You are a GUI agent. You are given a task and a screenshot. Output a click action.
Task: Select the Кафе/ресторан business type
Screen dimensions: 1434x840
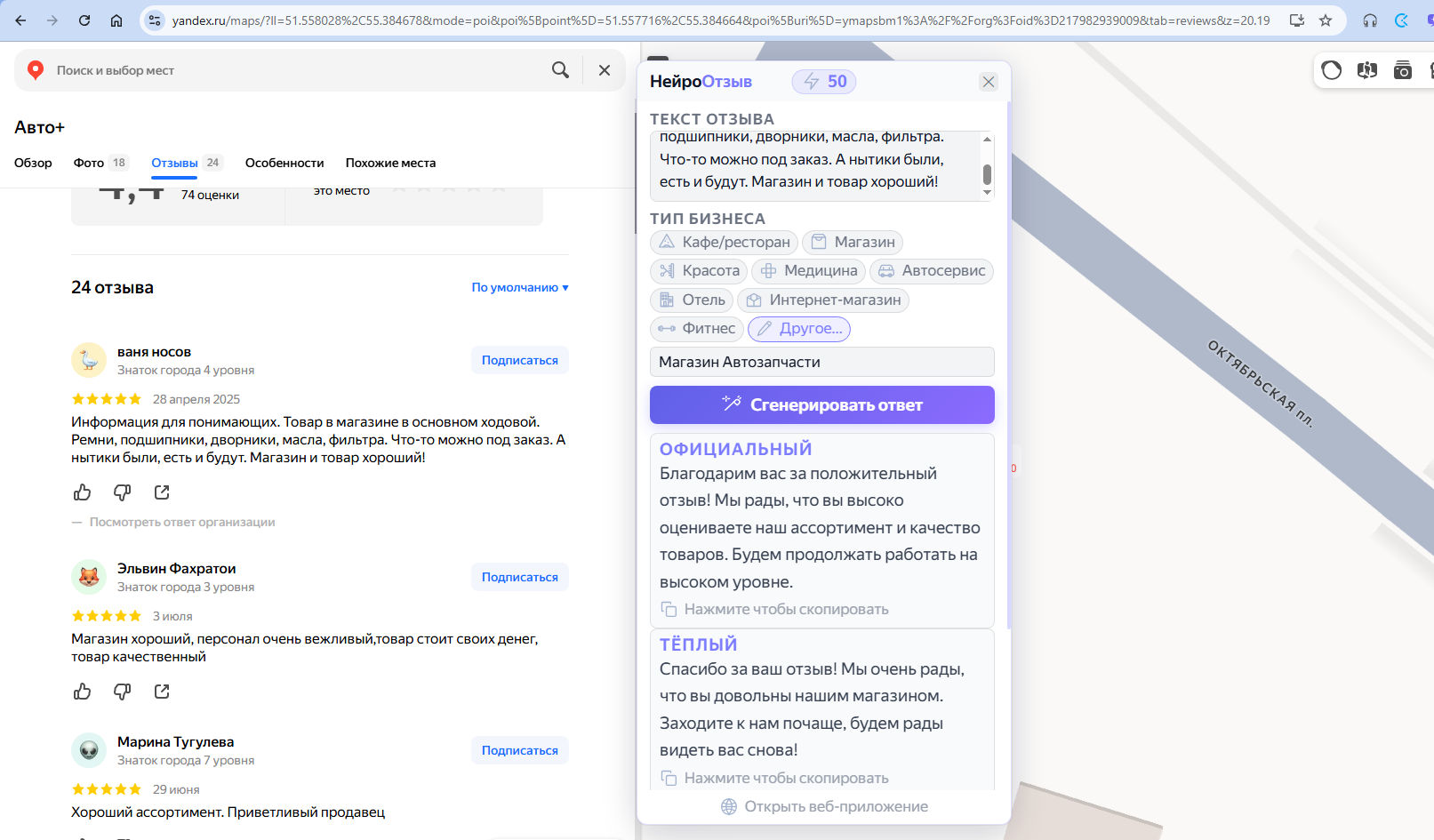(x=724, y=243)
